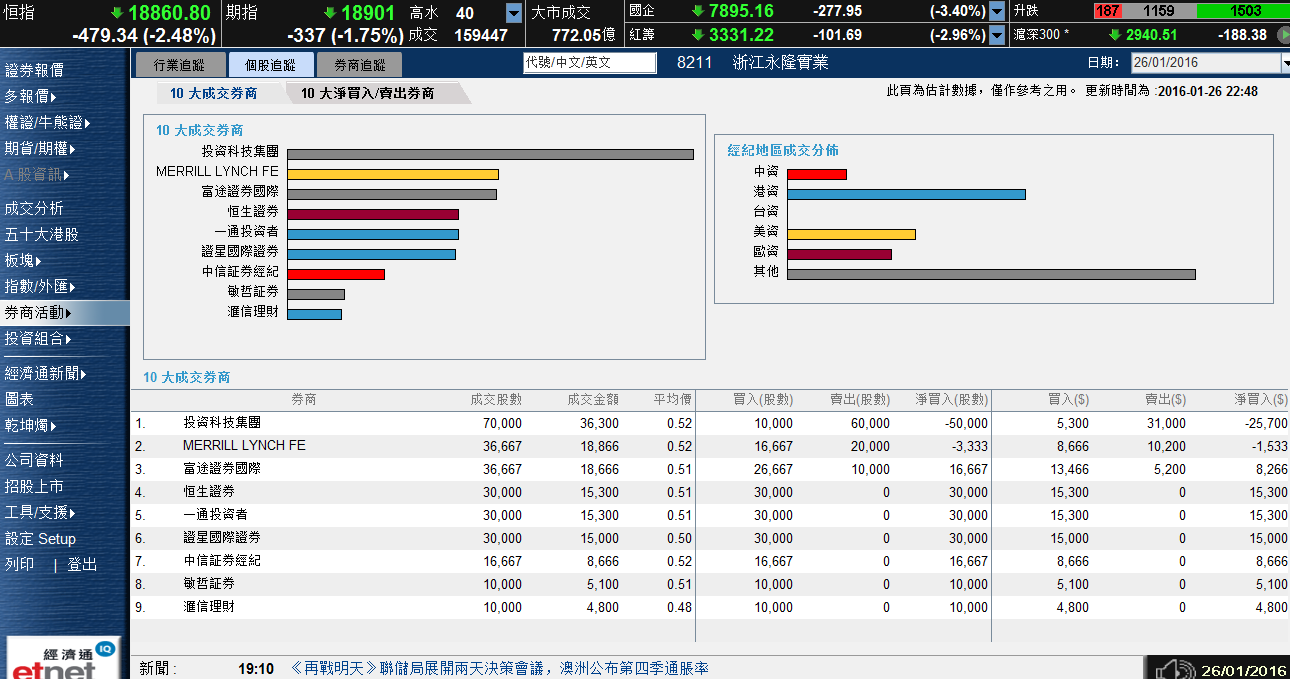Open 證券報價 in the sidebar

tap(34, 71)
